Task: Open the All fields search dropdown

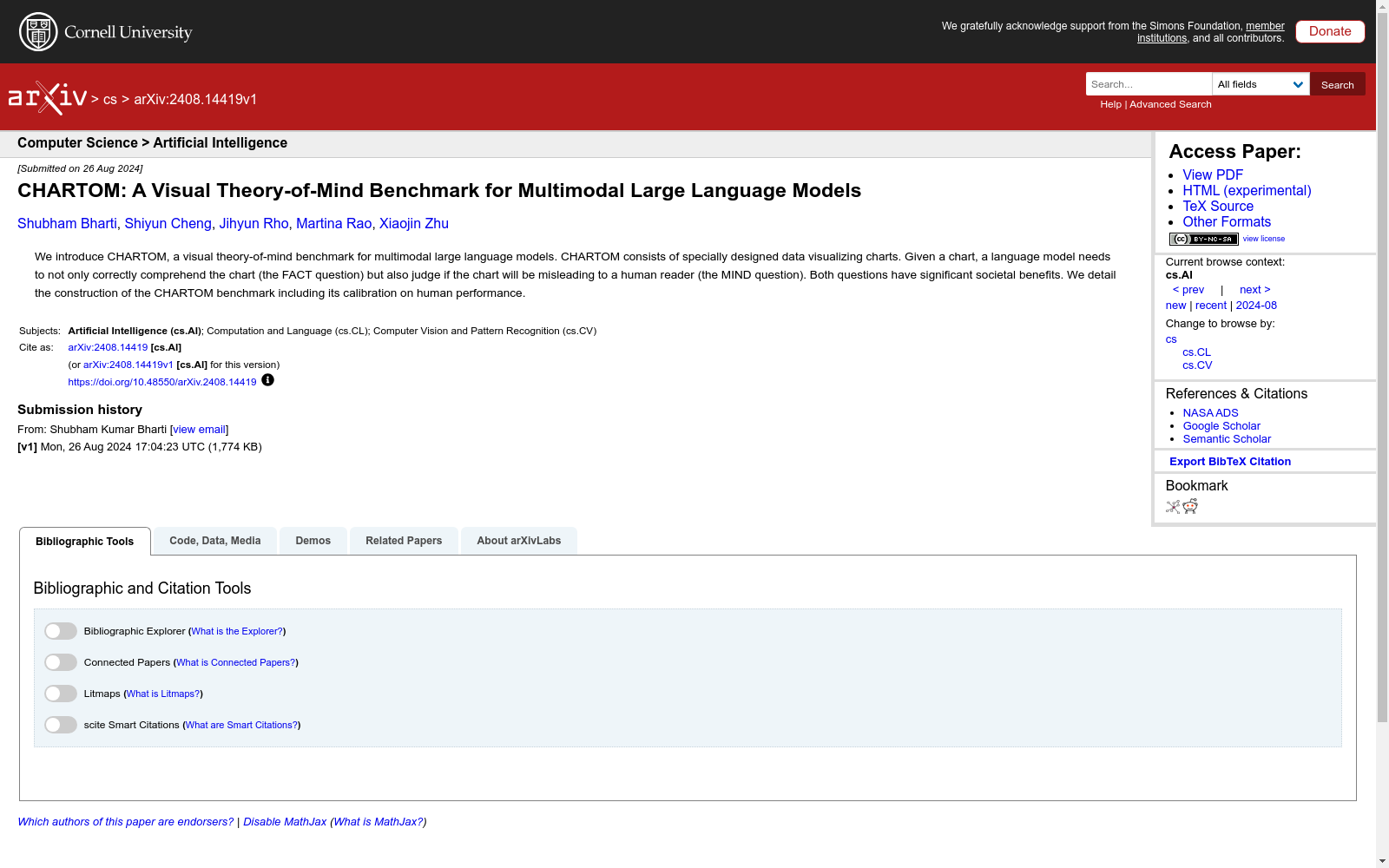Action: pos(1261,84)
